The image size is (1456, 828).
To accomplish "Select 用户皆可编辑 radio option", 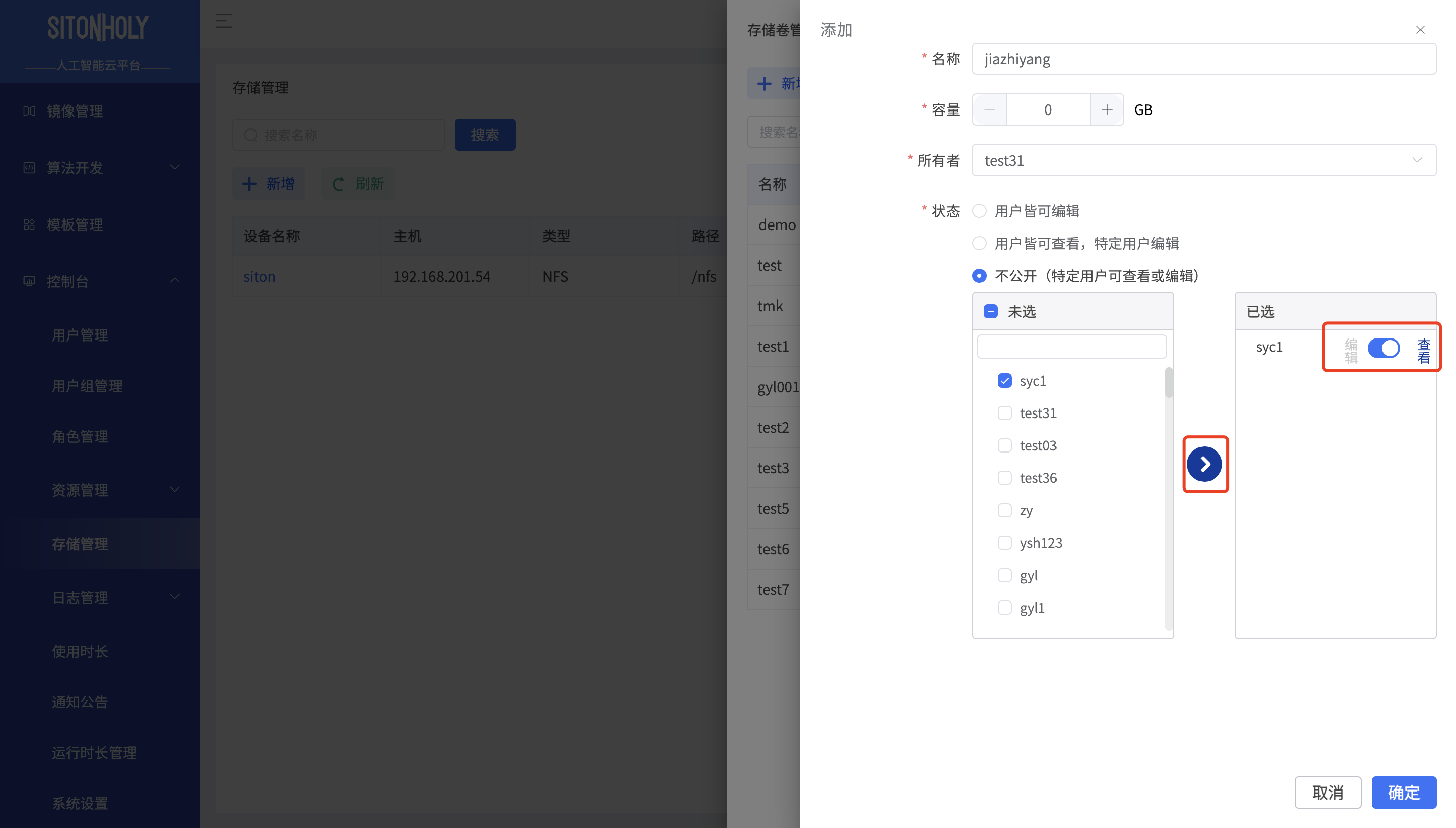I will click(x=979, y=211).
